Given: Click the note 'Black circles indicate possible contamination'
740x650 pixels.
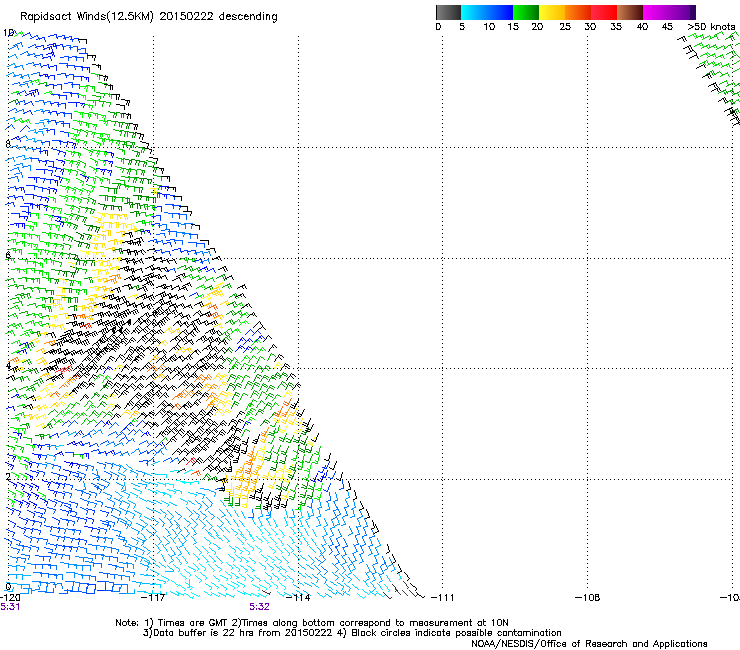Looking at the screenshot, I should click(x=456, y=633).
